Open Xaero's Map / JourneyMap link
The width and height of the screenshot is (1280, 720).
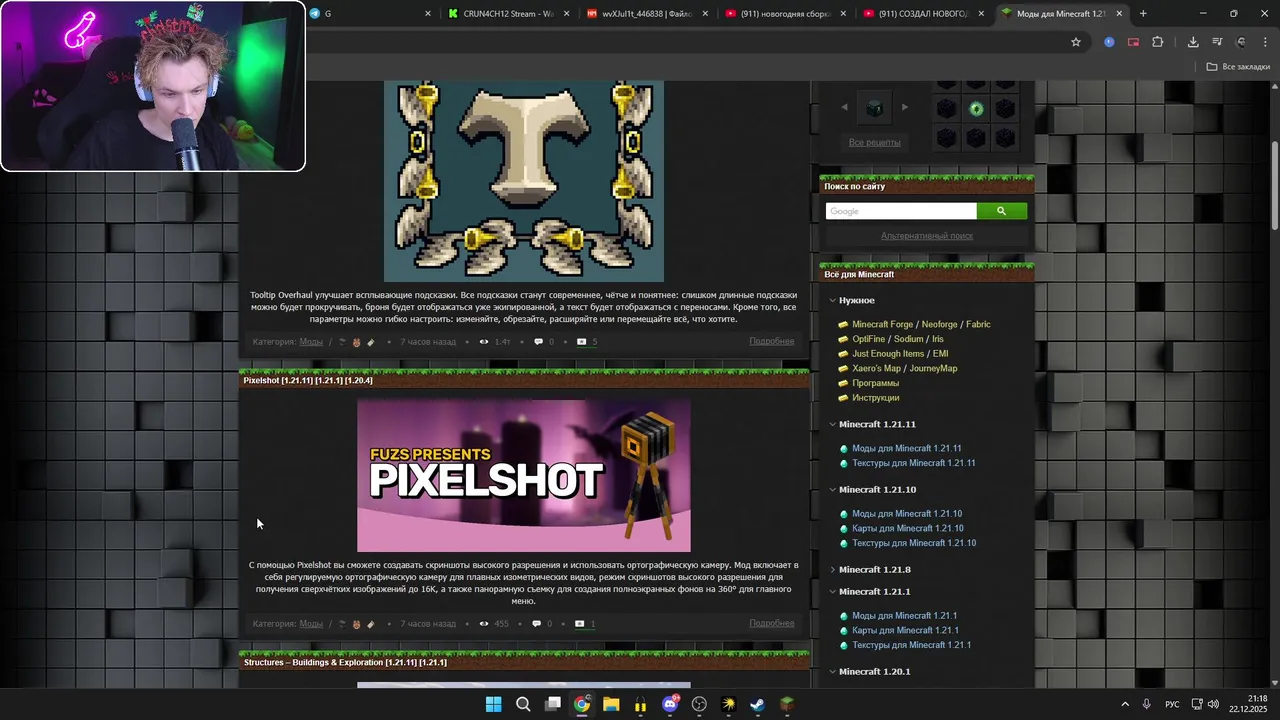coord(904,368)
